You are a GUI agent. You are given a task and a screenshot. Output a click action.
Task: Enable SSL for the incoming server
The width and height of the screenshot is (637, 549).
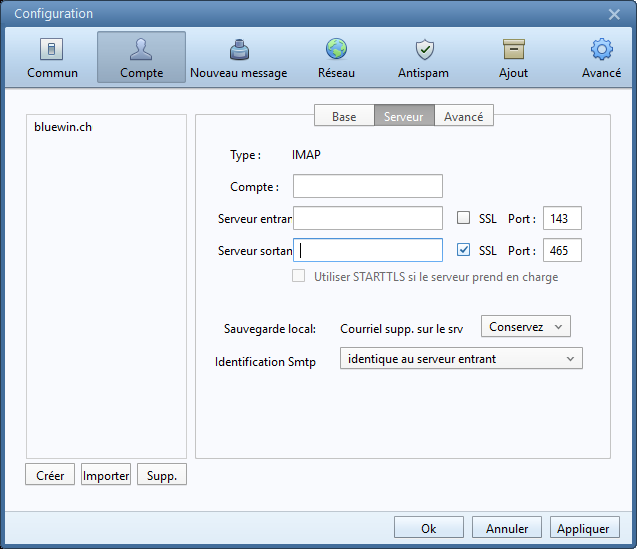[x=463, y=219]
